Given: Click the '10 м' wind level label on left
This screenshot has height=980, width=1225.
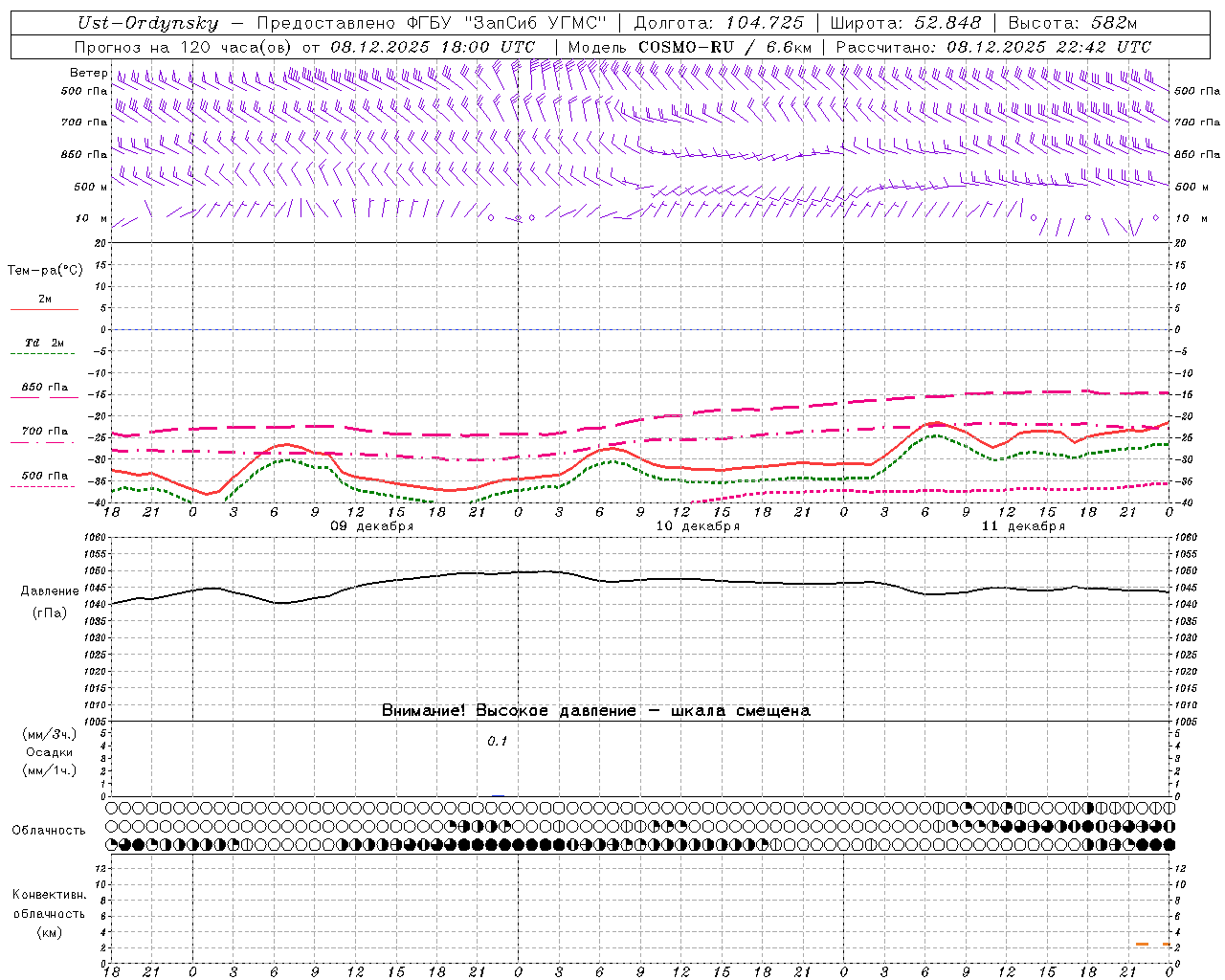Looking at the screenshot, I should 92,218.
